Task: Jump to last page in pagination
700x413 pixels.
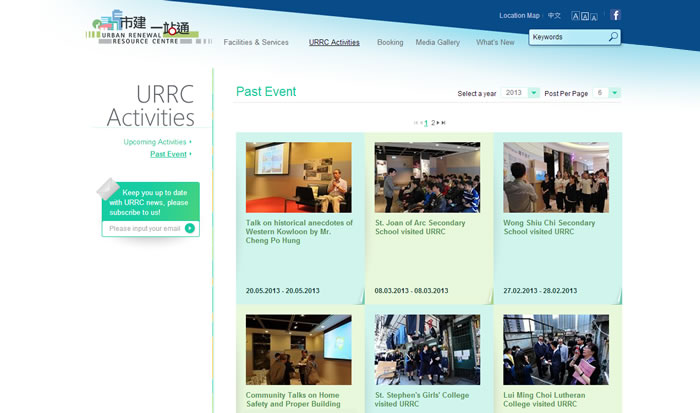Action: click(444, 122)
